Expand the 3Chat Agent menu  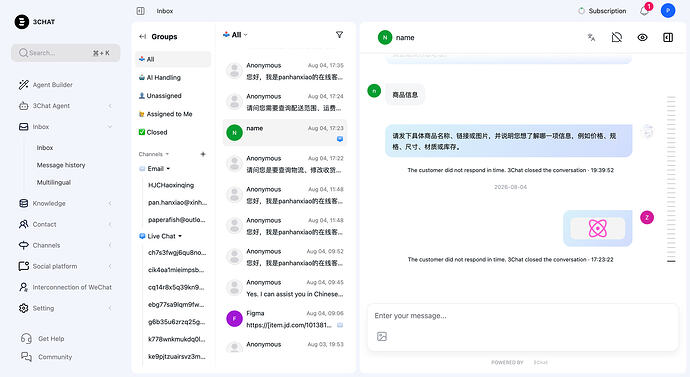point(66,106)
